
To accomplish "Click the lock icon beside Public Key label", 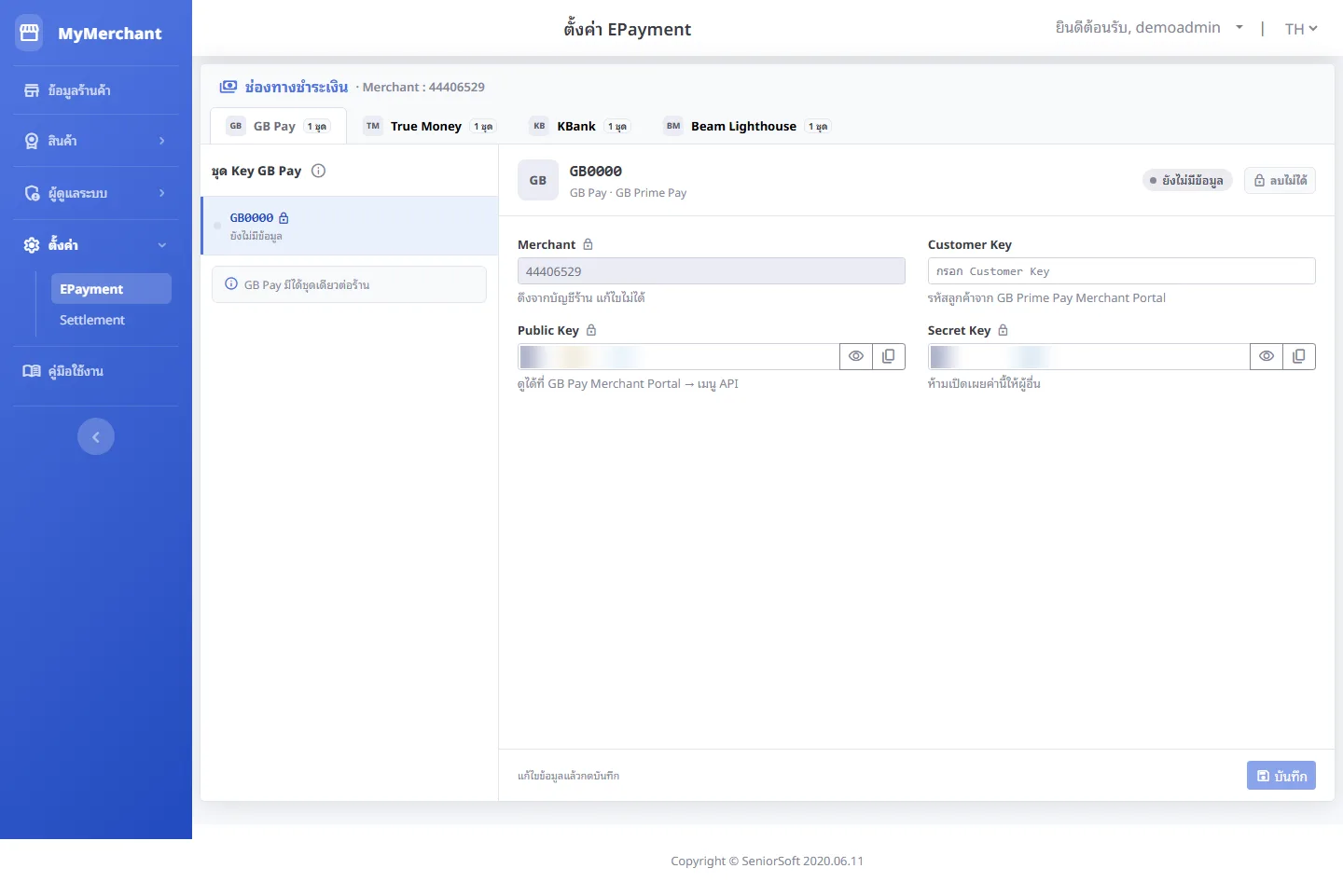I will 591,330.
